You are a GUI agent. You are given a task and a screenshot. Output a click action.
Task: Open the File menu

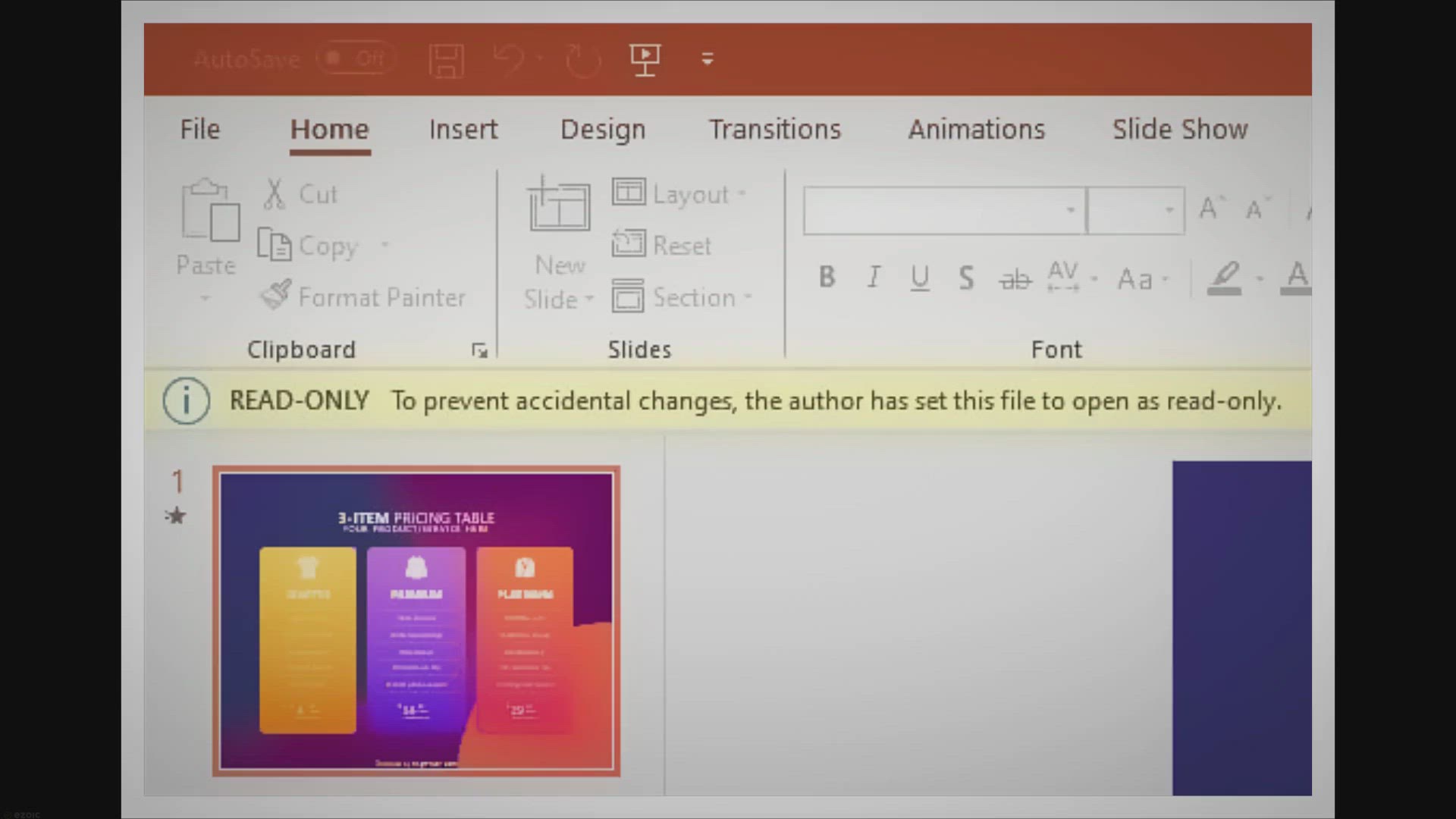pyautogui.click(x=199, y=130)
